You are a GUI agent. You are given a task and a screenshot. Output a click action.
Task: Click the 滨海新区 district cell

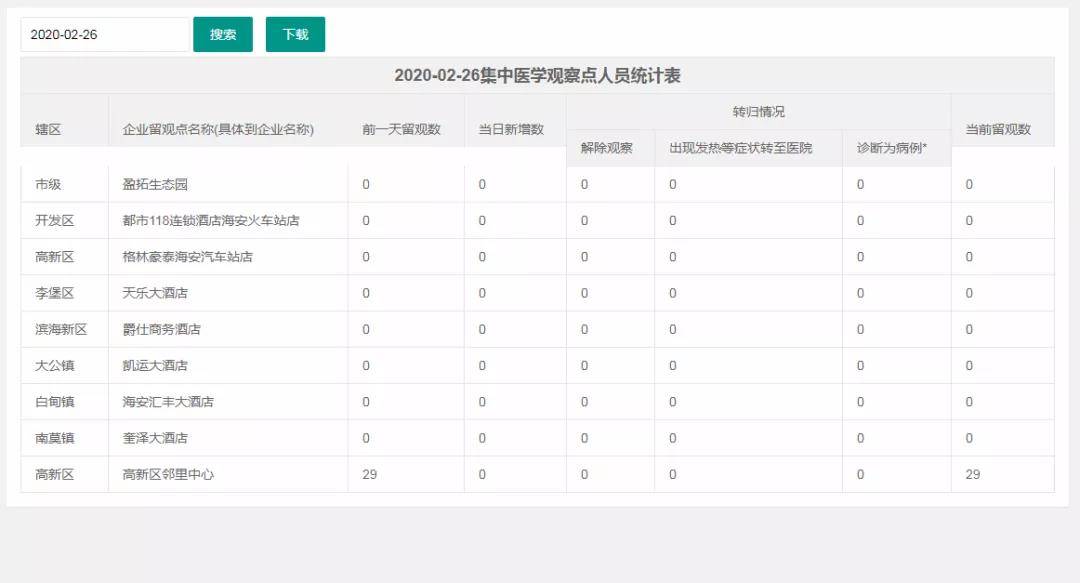click(x=61, y=329)
